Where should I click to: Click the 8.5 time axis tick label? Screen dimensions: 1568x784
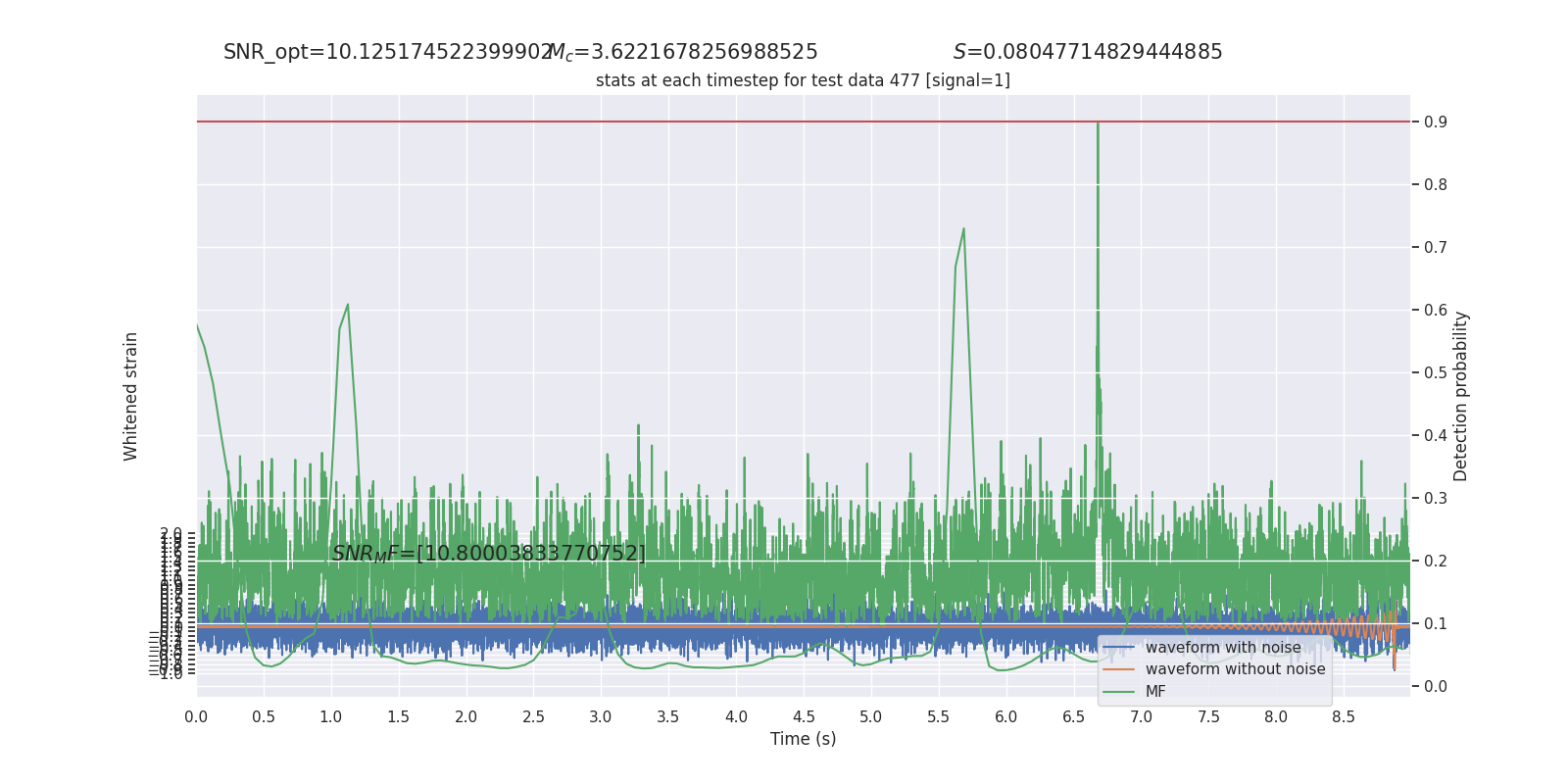point(1344,717)
